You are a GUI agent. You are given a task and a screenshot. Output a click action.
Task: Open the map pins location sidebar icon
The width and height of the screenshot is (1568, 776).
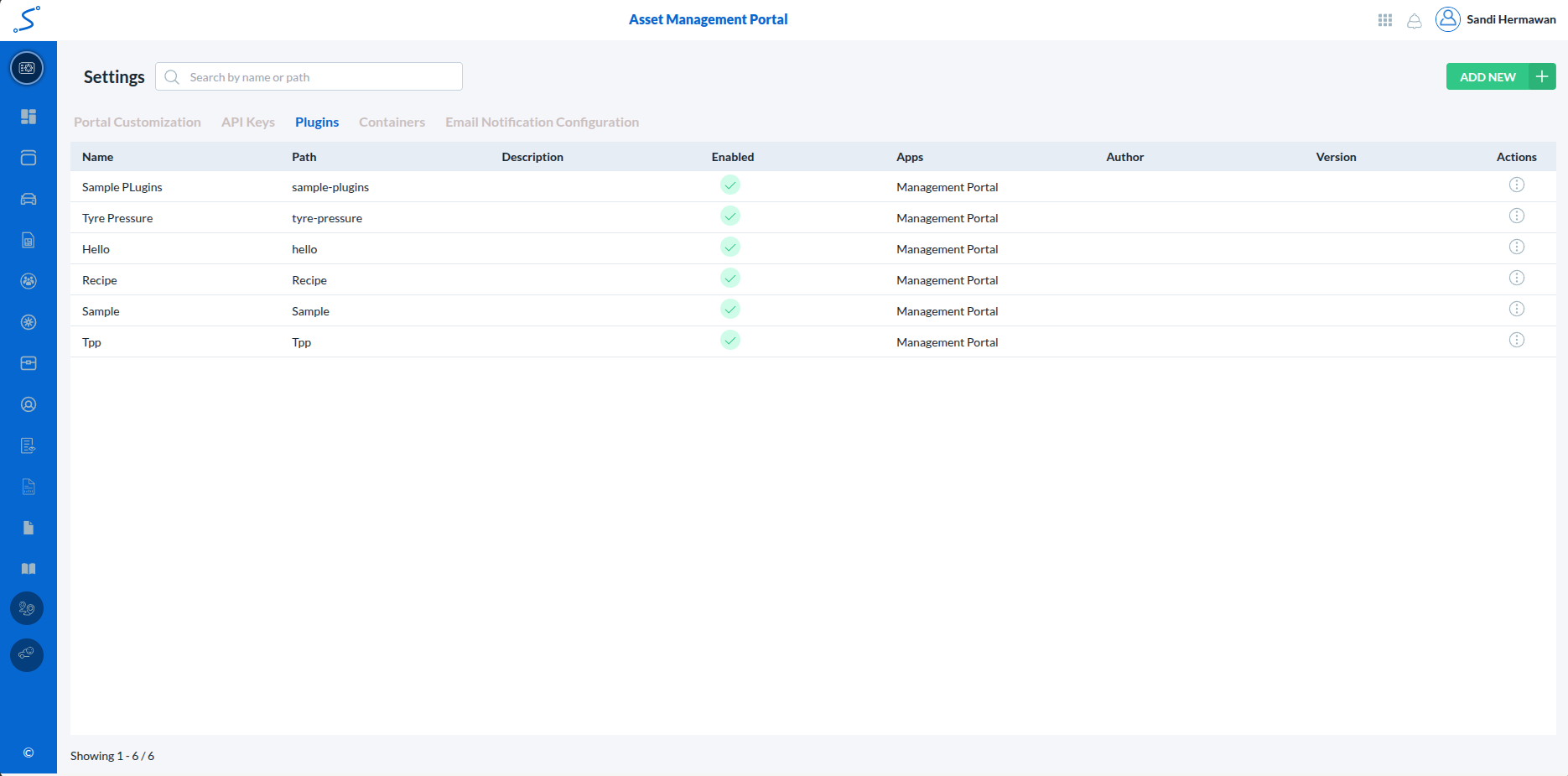tap(27, 608)
